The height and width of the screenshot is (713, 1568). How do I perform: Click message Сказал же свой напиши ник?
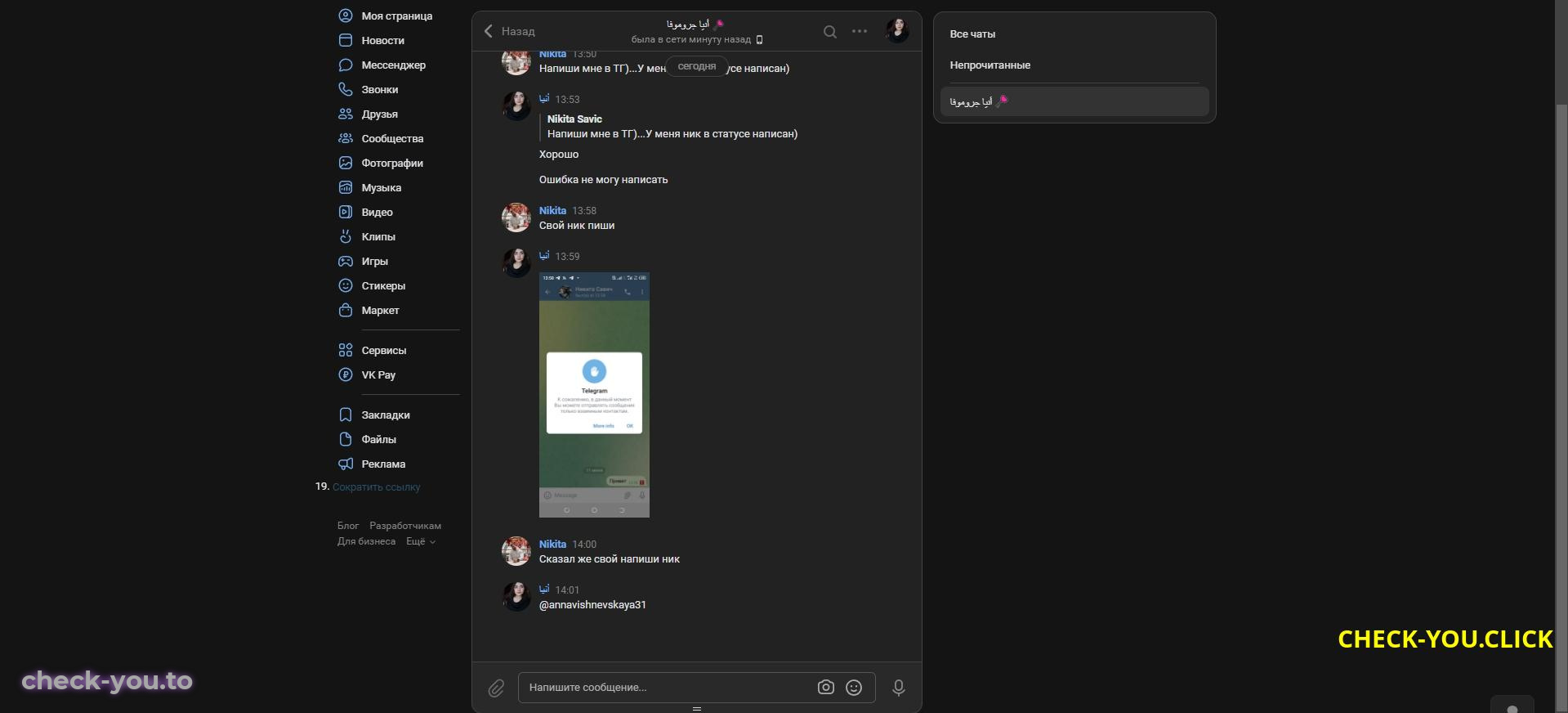point(610,559)
